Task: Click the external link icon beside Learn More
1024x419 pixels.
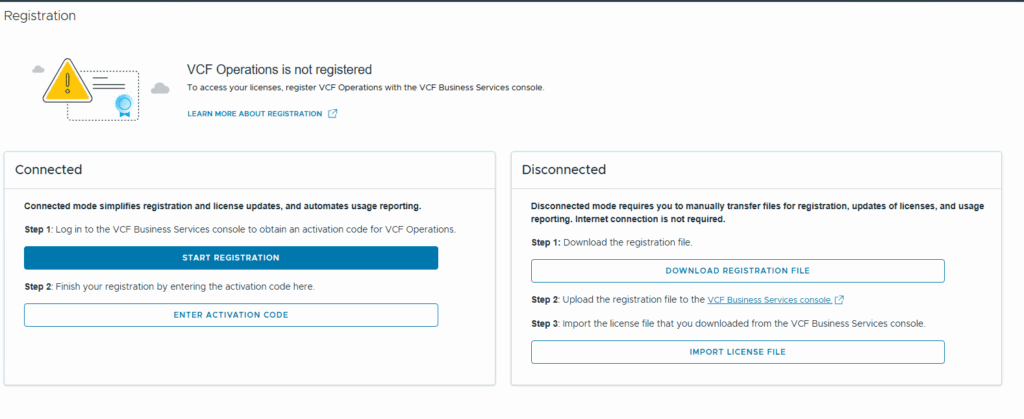Action: click(x=332, y=114)
